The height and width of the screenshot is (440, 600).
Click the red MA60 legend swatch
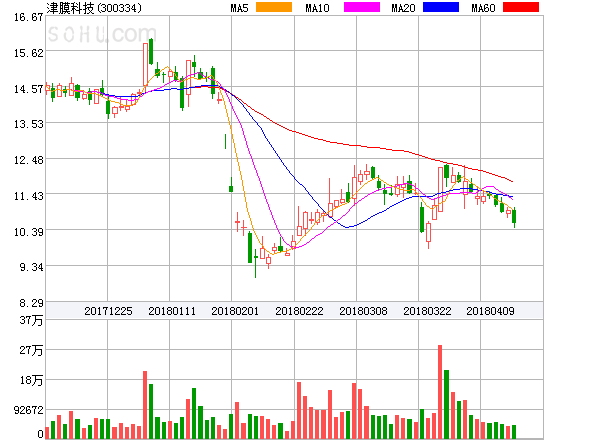[521, 7]
